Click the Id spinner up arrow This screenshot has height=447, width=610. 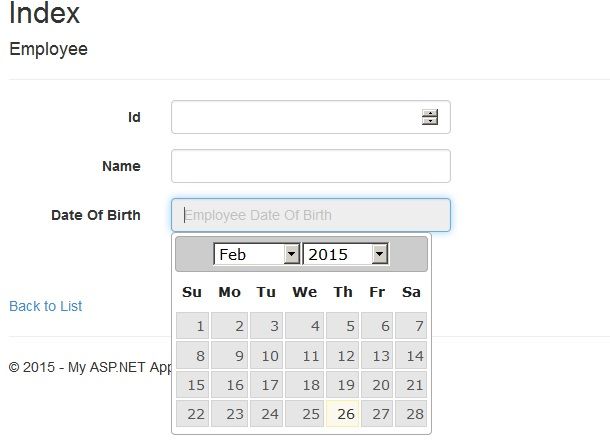click(430, 112)
